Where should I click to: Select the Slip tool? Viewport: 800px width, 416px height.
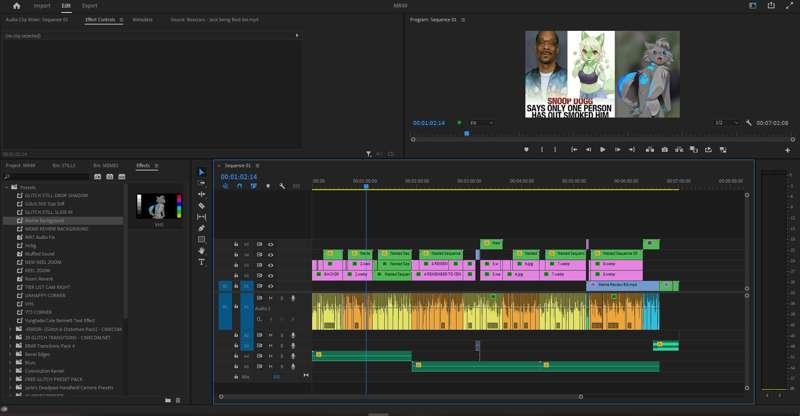[202, 217]
